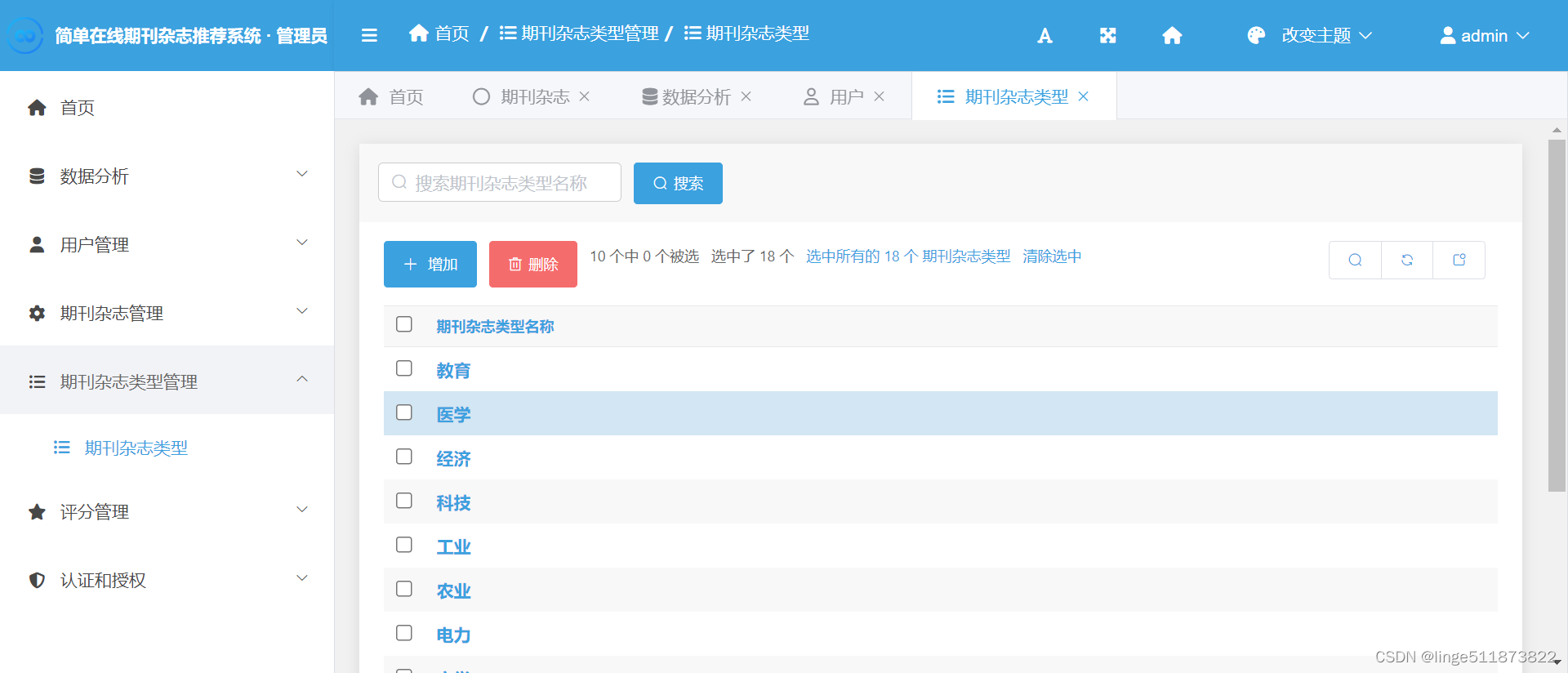The width and height of the screenshot is (1568, 673).
Task: Click the table toolbar search magnifier icon
Action: (1355, 260)
